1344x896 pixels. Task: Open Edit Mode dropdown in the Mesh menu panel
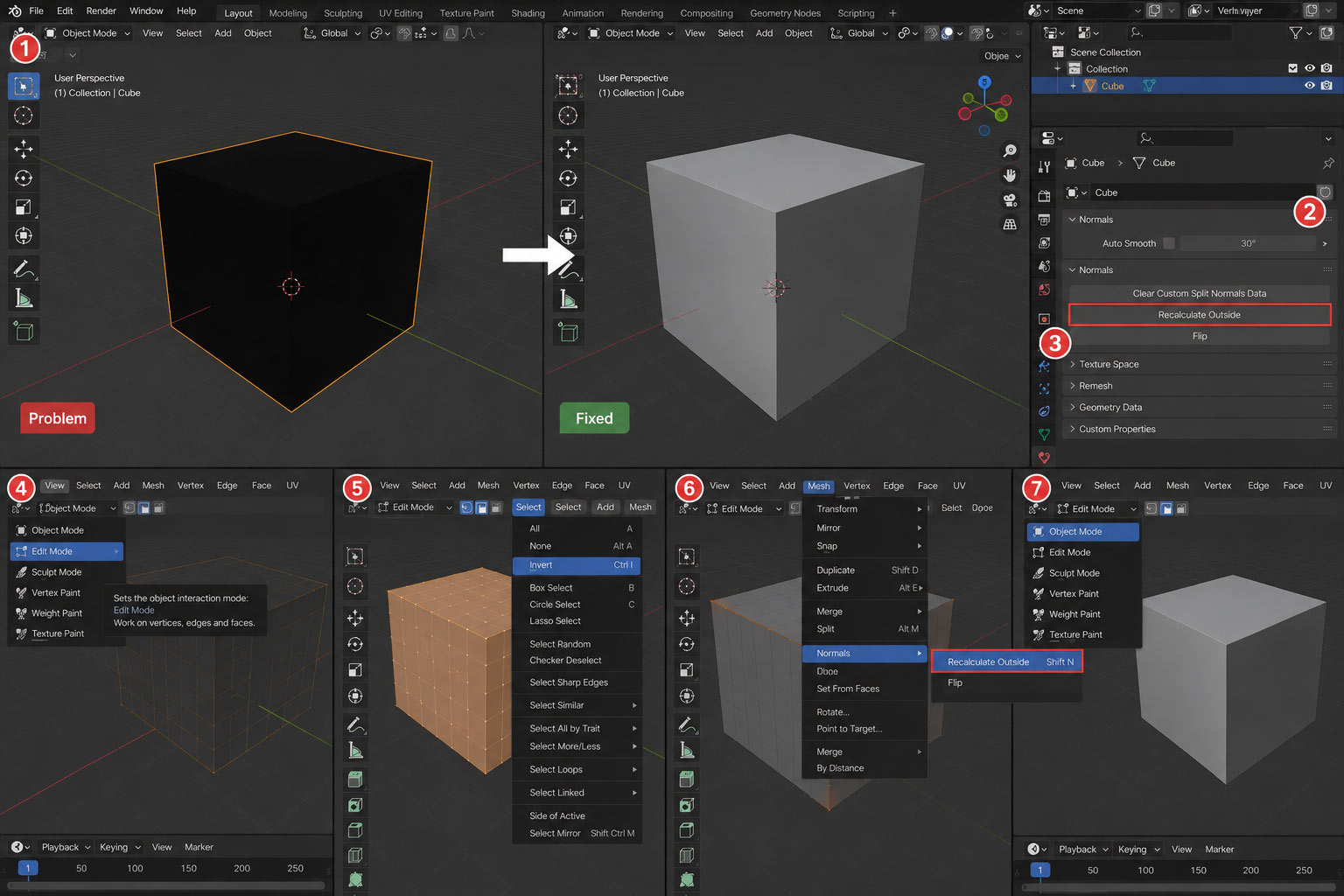pos(744,508)
